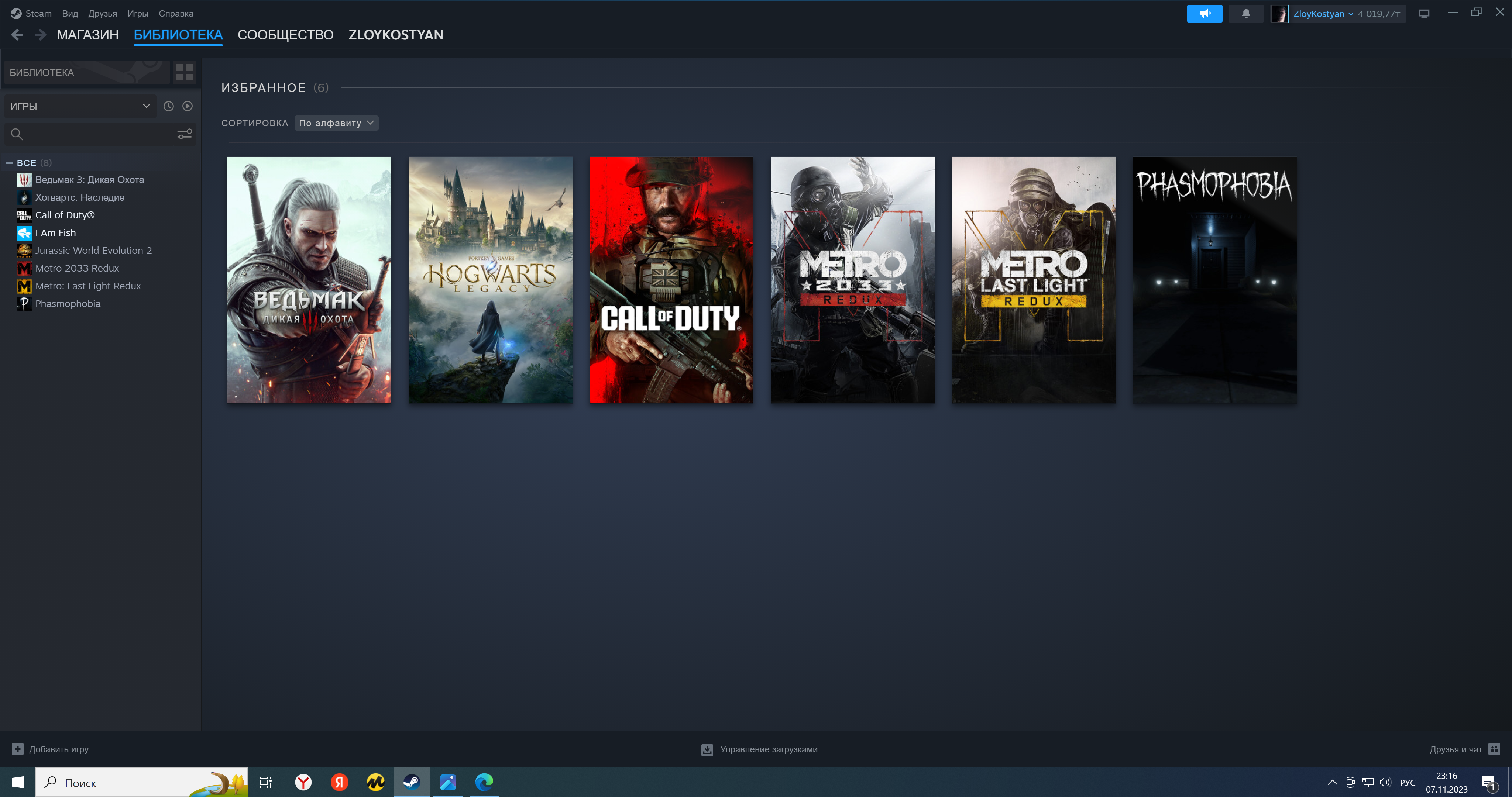Viewport: 1512px width, 797px height.
Task: Click the library search field
Action: [100, 134]
